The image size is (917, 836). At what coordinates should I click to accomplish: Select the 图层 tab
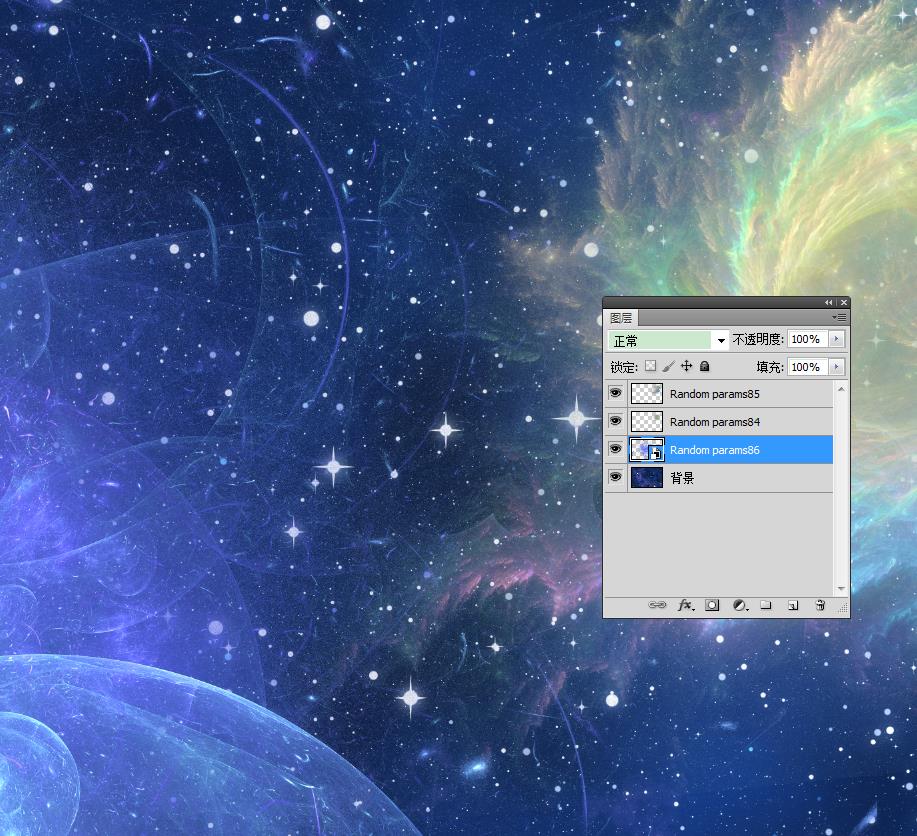click(x=621, y=318)
